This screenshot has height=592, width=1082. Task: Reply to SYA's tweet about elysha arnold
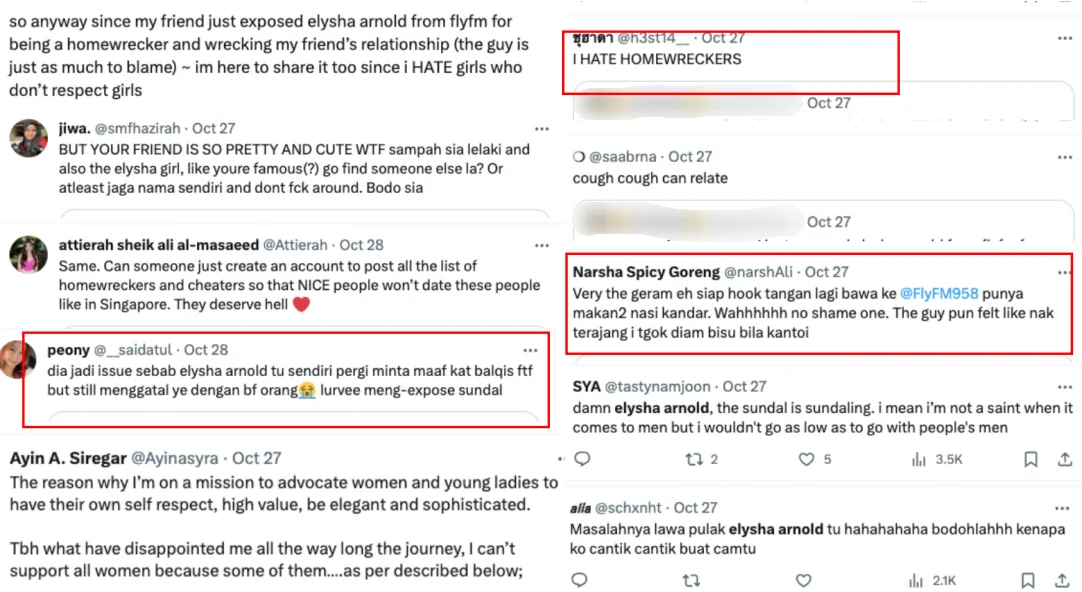tap(582, 460)
